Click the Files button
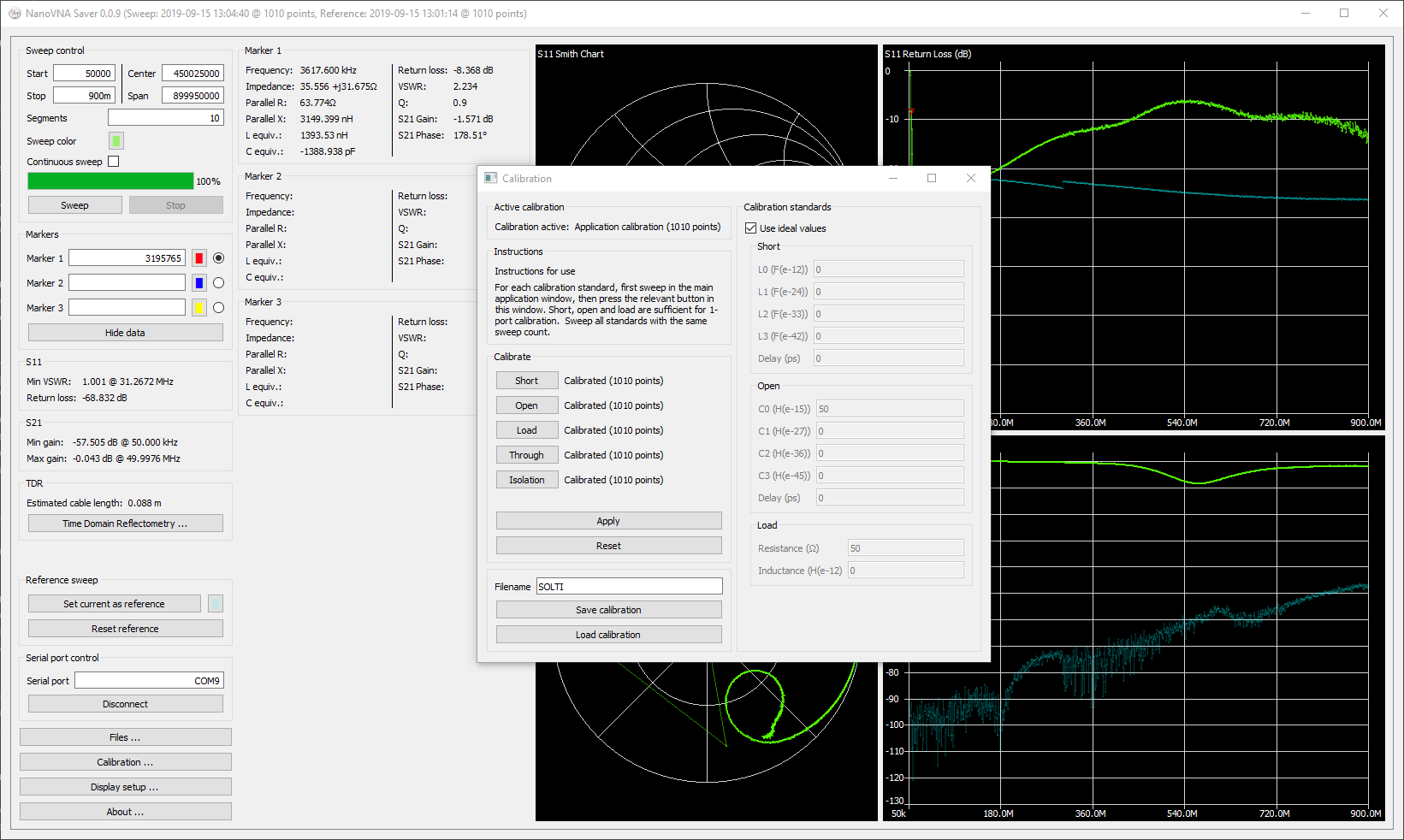The width and height of the screenshot is (1404, 840). click(x=125, y=737)
